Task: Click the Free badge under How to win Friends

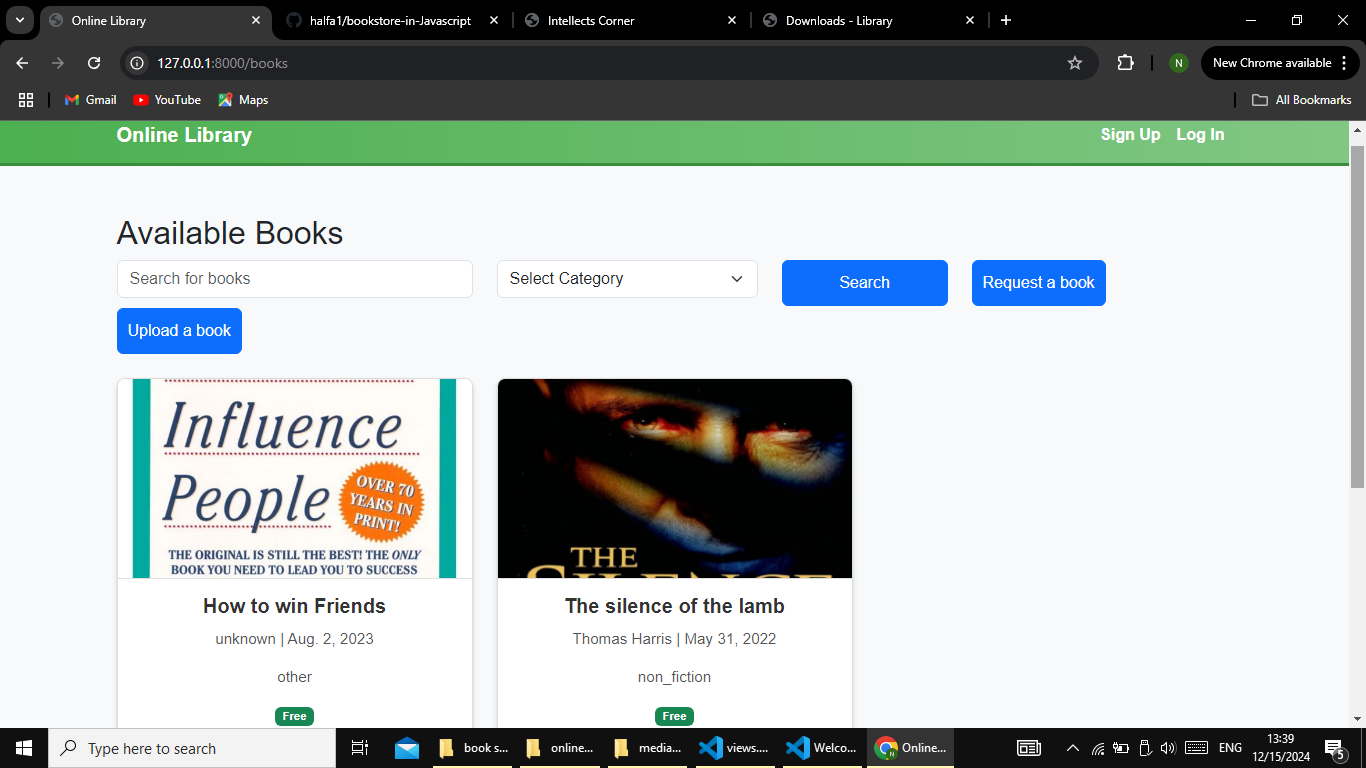Action: [294, 716]
